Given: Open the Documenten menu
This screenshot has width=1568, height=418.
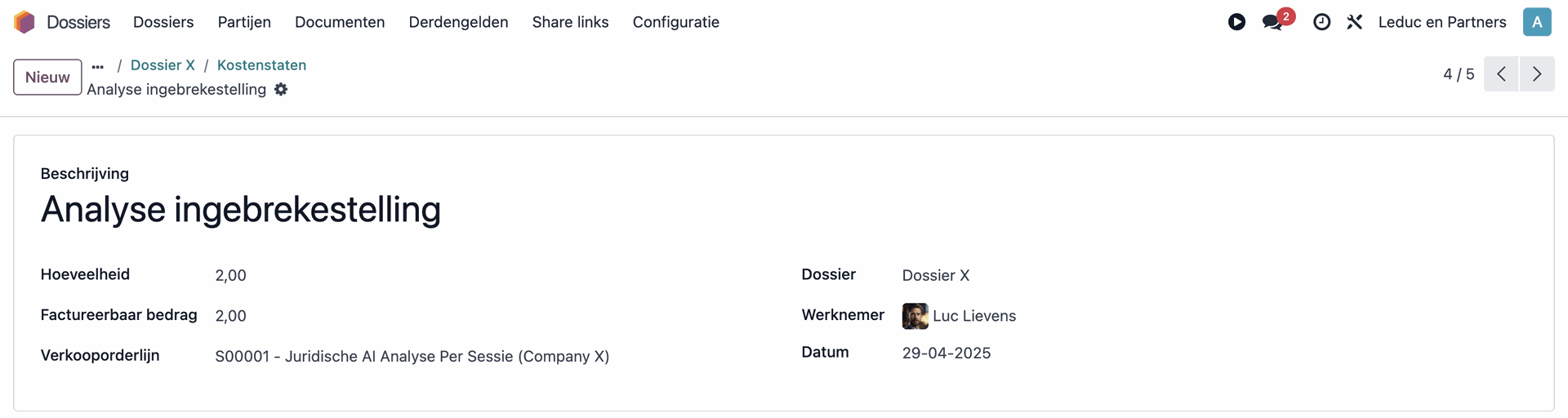Looking at the screenshot, I should tap(340, 22).
